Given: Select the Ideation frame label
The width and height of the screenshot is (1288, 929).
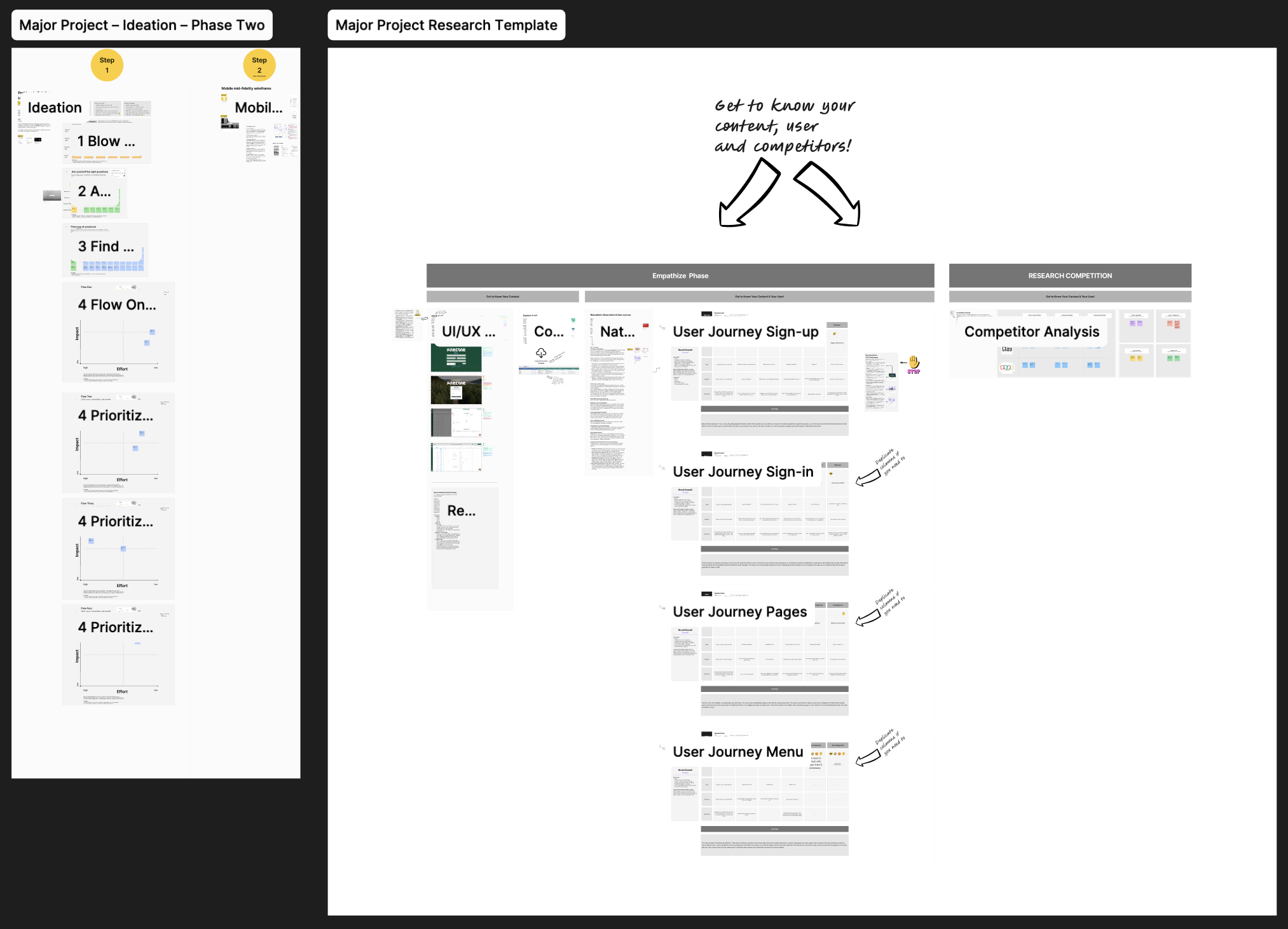Looking at the screenshot, I should pyautogui.click(x=55, y=108).
